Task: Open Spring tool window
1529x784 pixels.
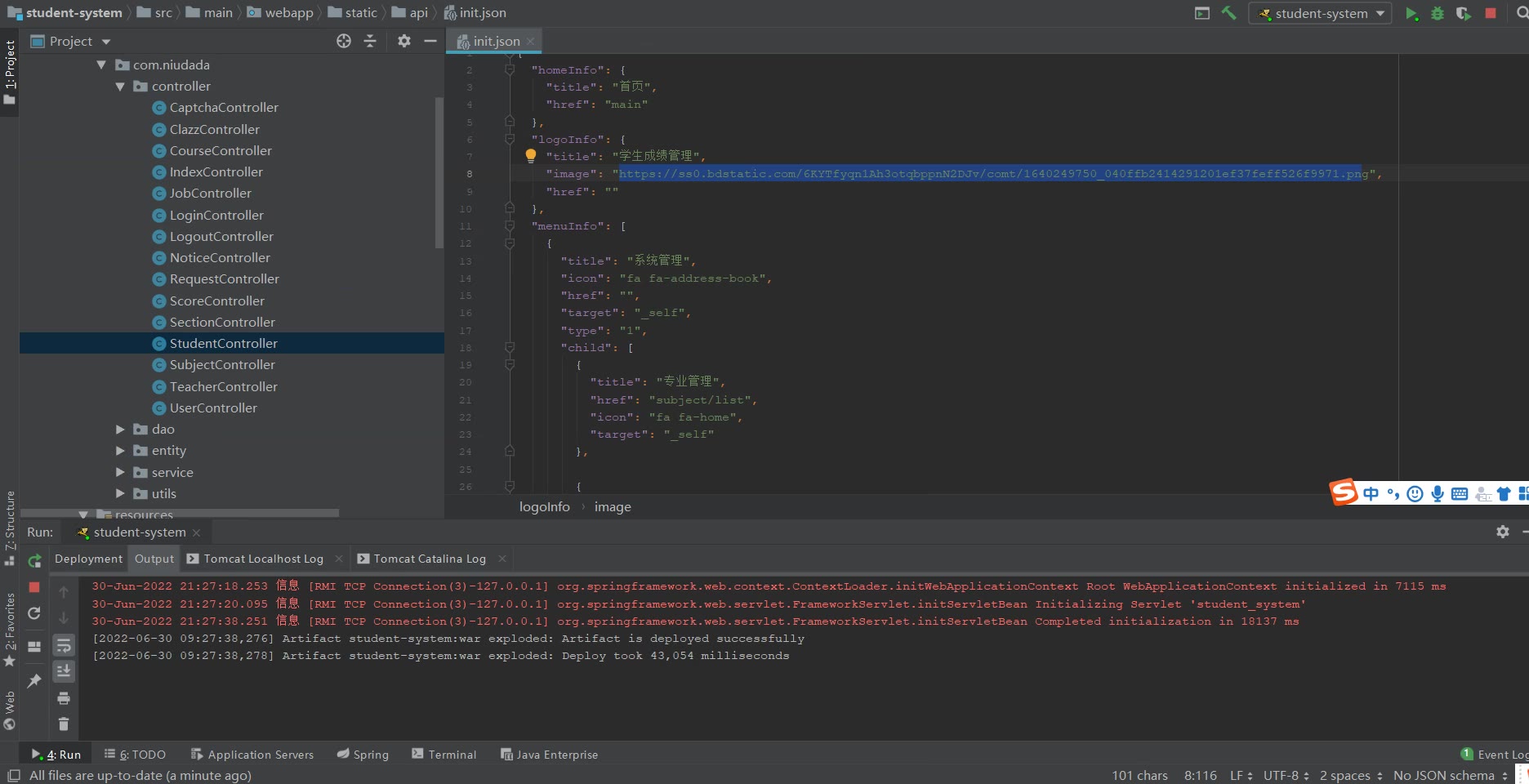Action: click(363, 755)
